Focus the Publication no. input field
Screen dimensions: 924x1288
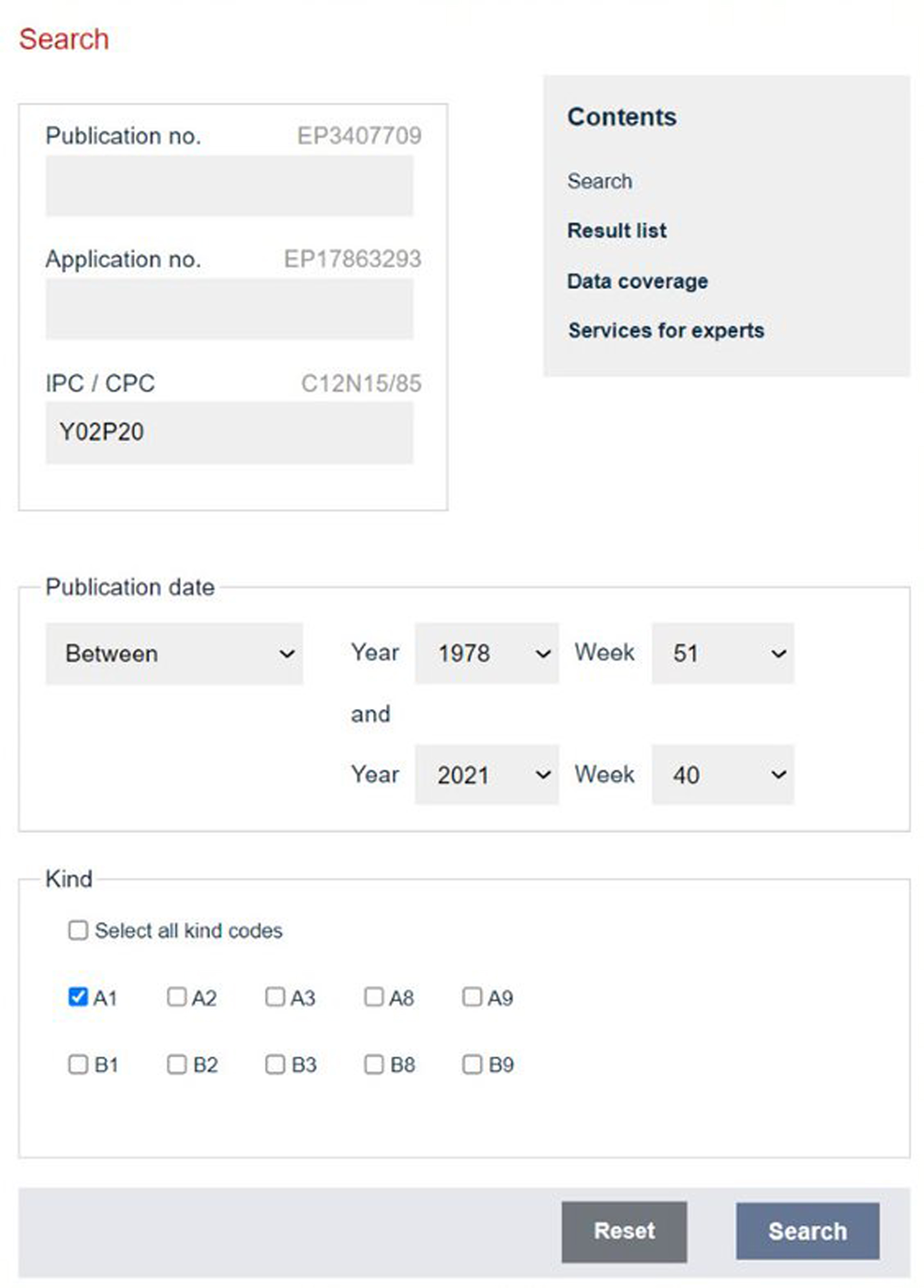coord(229,186)
